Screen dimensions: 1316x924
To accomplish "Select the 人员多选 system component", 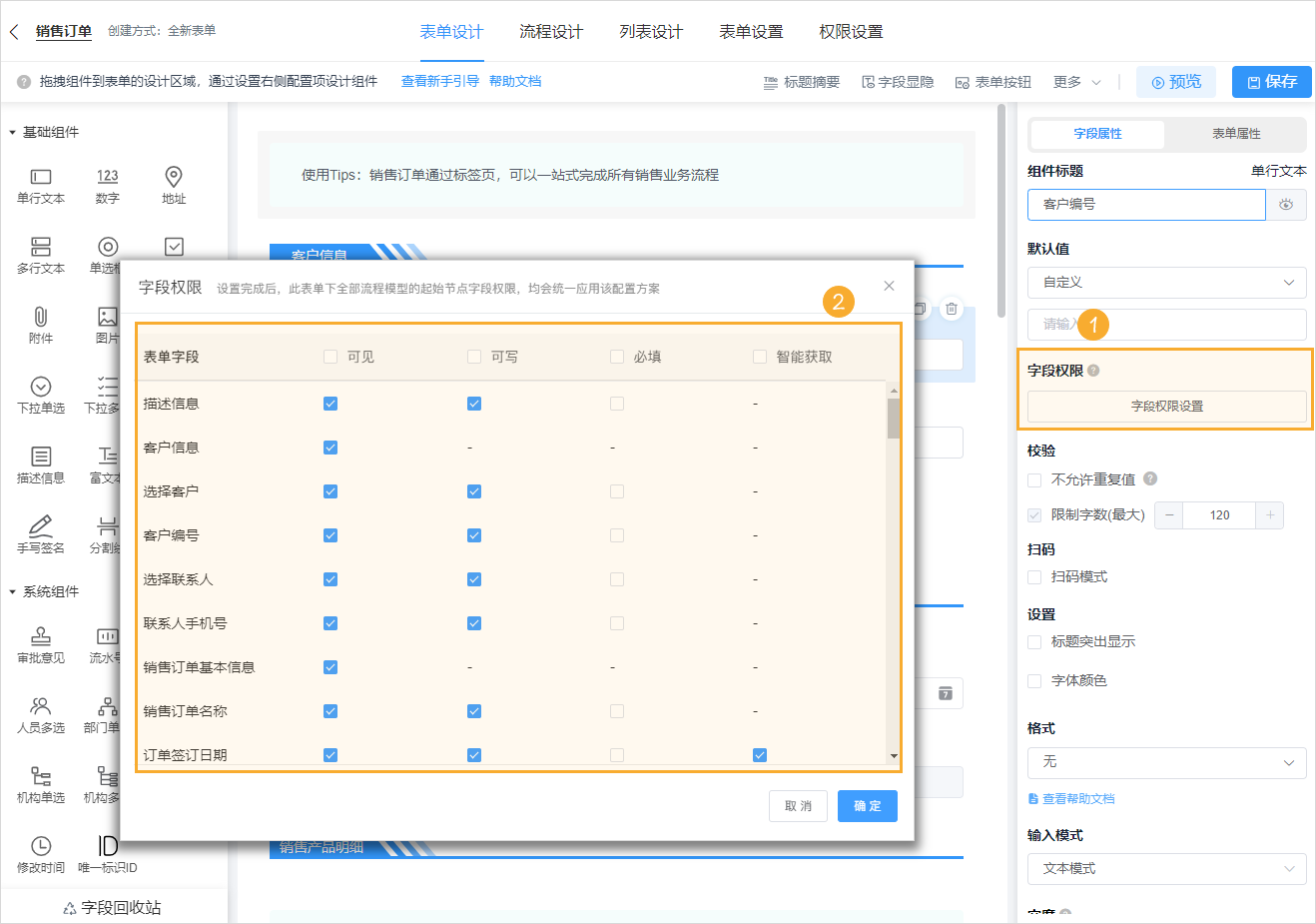I will (x=41, y=713).
